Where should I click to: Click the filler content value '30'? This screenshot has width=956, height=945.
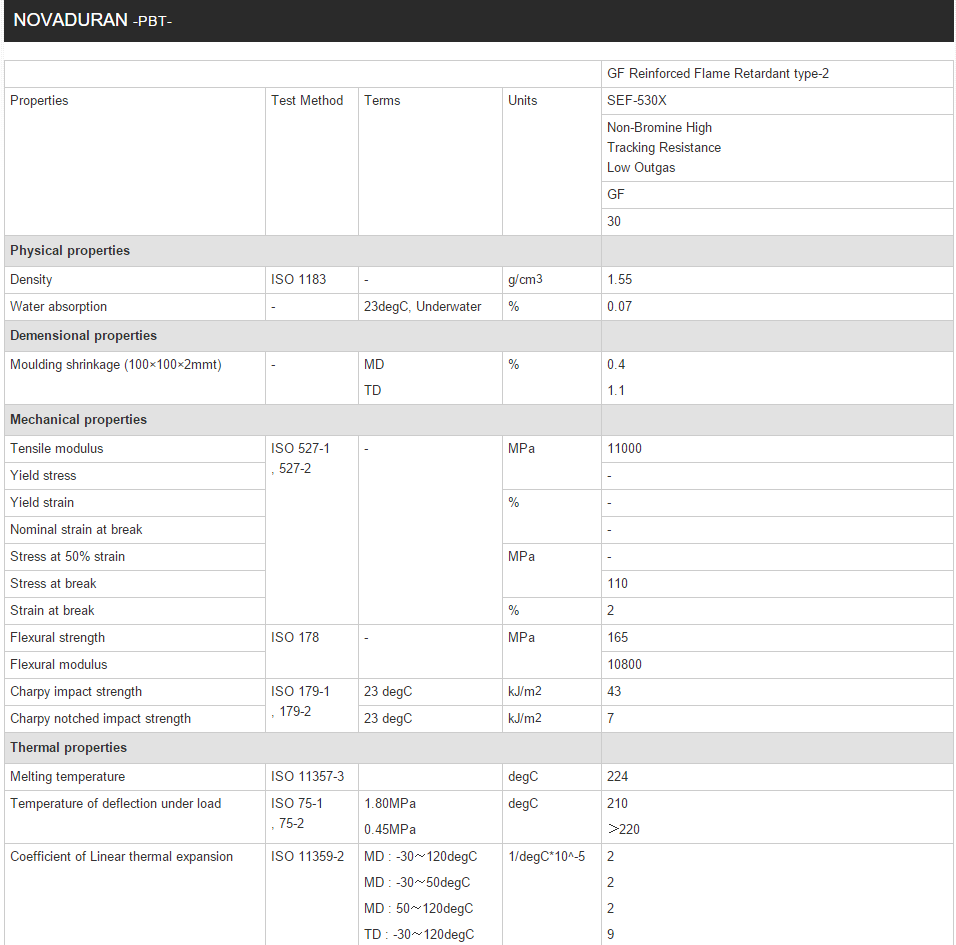coord(613,221)
